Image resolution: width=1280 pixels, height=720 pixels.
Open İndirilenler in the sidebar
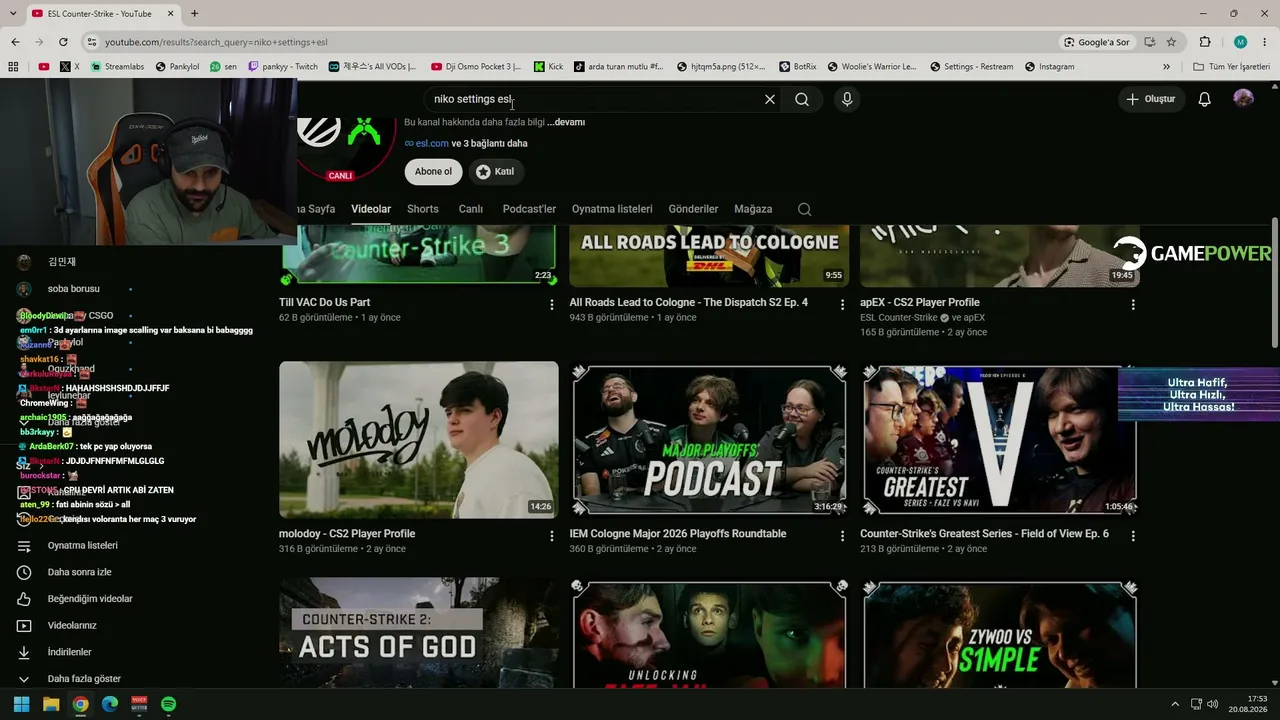tap(70, 652)
